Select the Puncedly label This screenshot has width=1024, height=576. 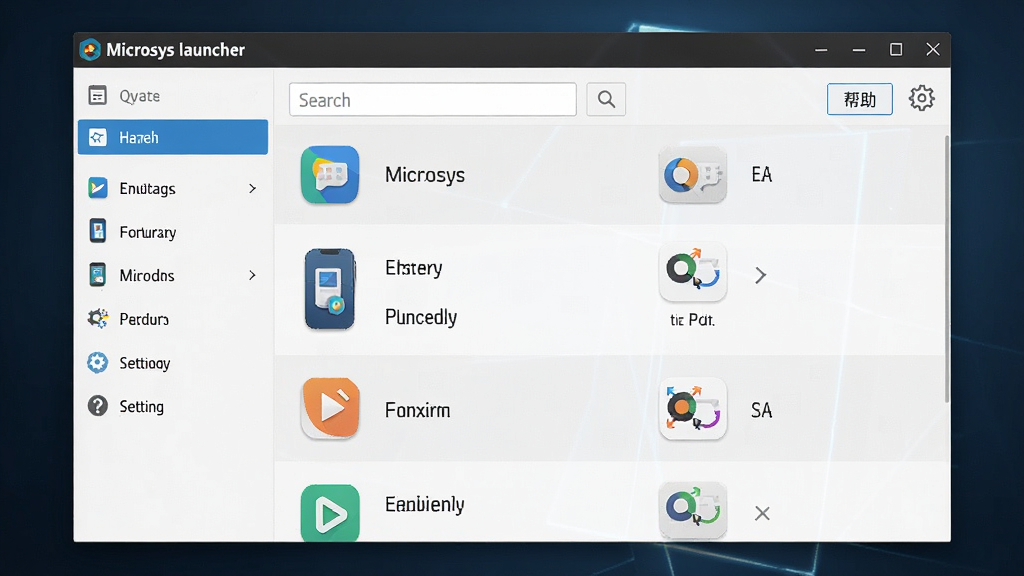pyautogui.click(x=421, y=317)
